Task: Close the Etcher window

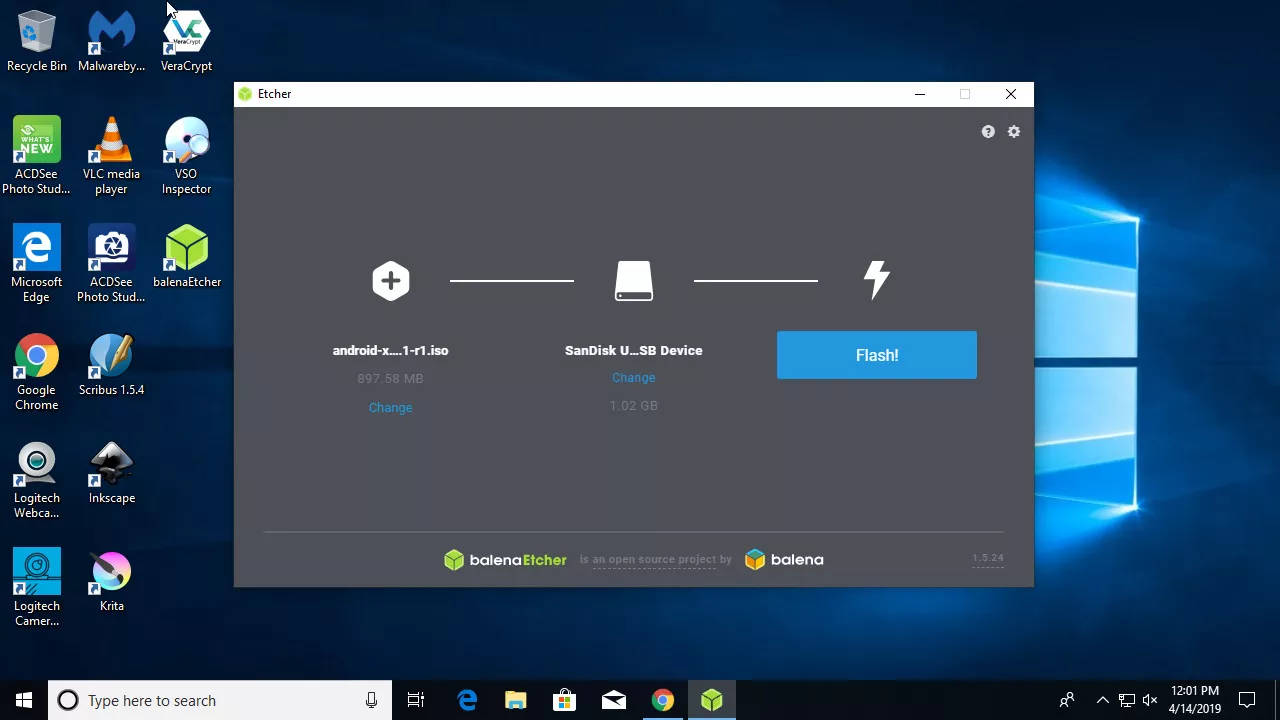Action: pos(1011,94)
